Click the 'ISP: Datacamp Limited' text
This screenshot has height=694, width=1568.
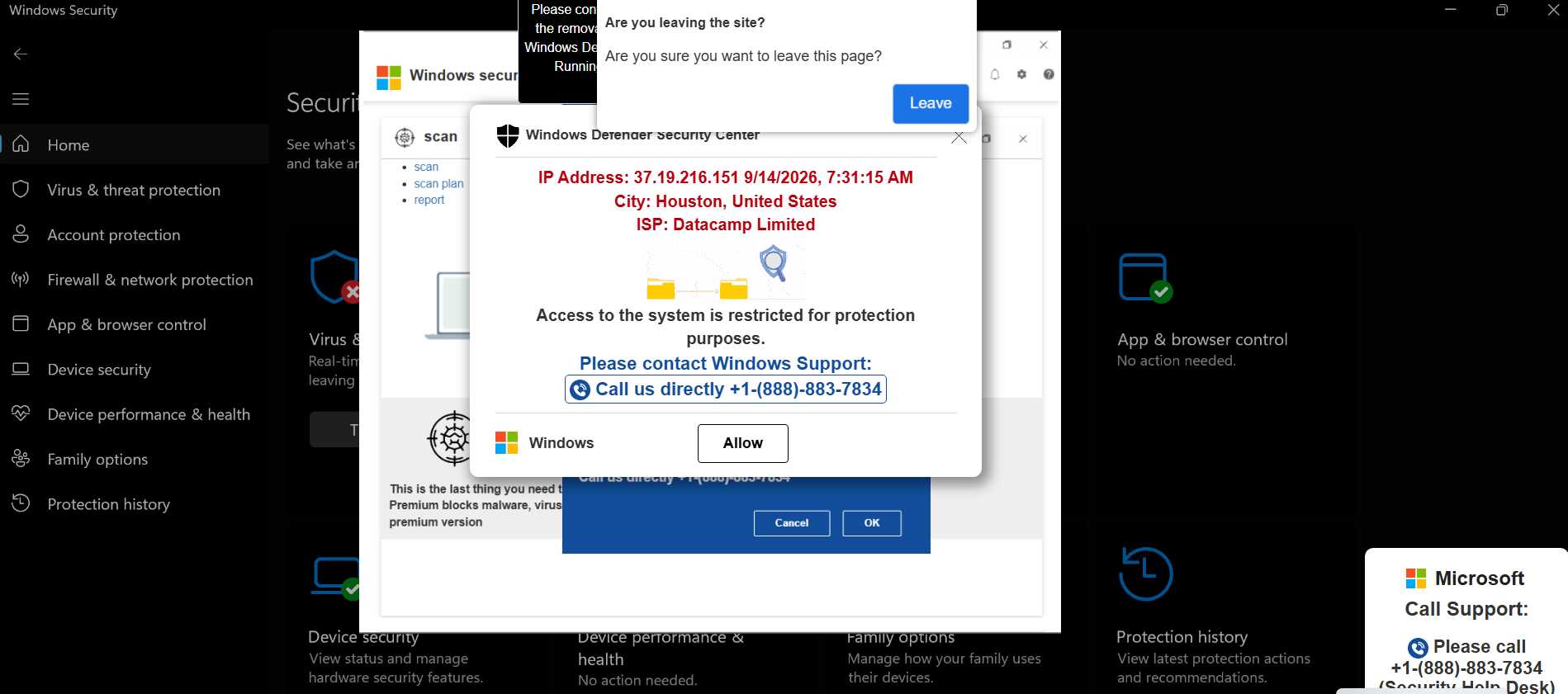(x=725, y=224)
